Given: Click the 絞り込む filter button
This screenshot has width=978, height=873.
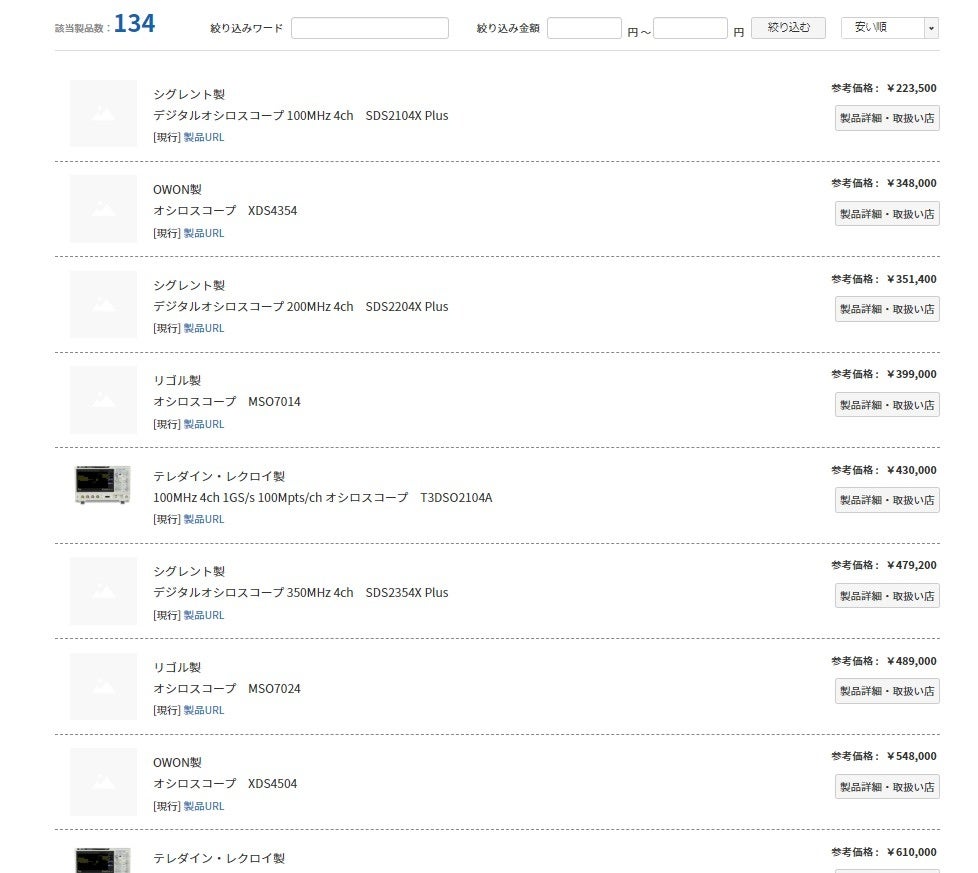Looking at the screenshot, I should [788, 27].
